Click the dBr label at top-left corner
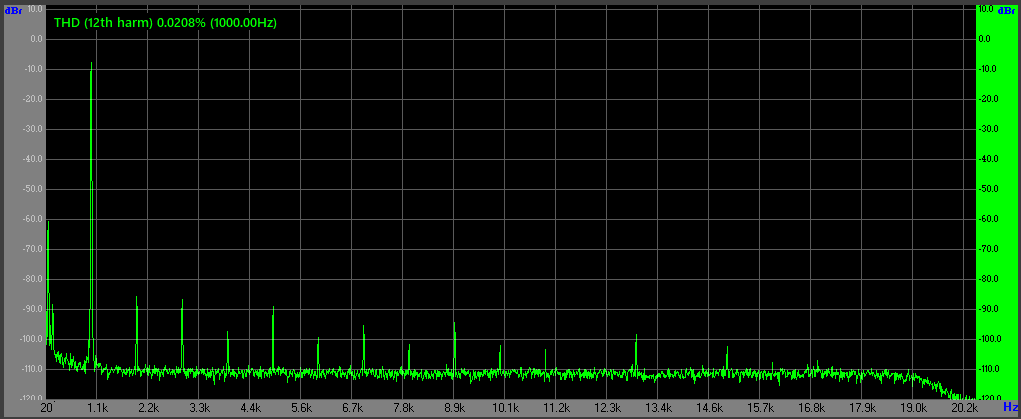 pos(14,11)
